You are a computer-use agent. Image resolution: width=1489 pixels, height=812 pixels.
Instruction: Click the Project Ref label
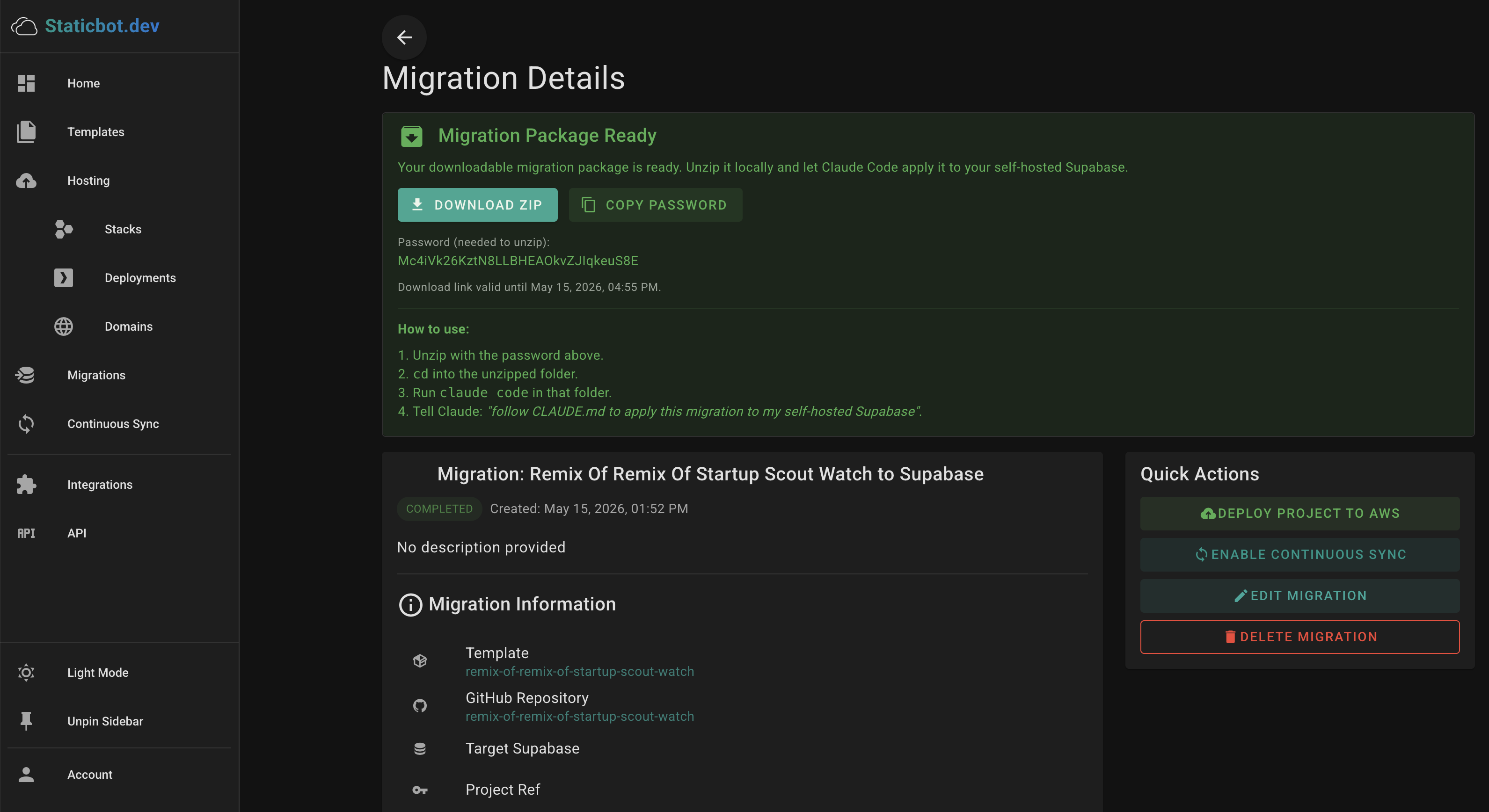tap(503, 790)
